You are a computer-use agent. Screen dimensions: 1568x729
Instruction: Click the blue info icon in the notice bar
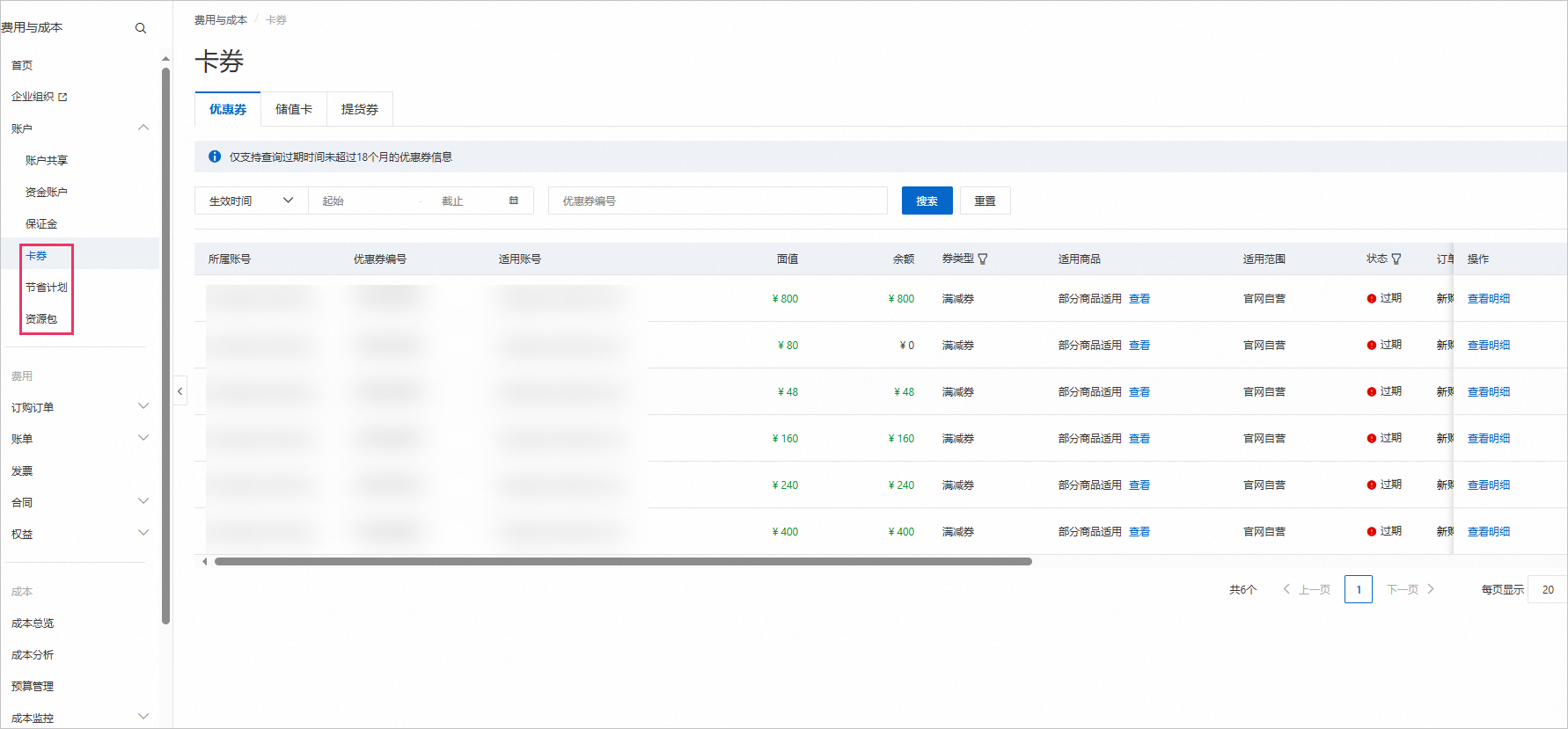tap(215, 157)
